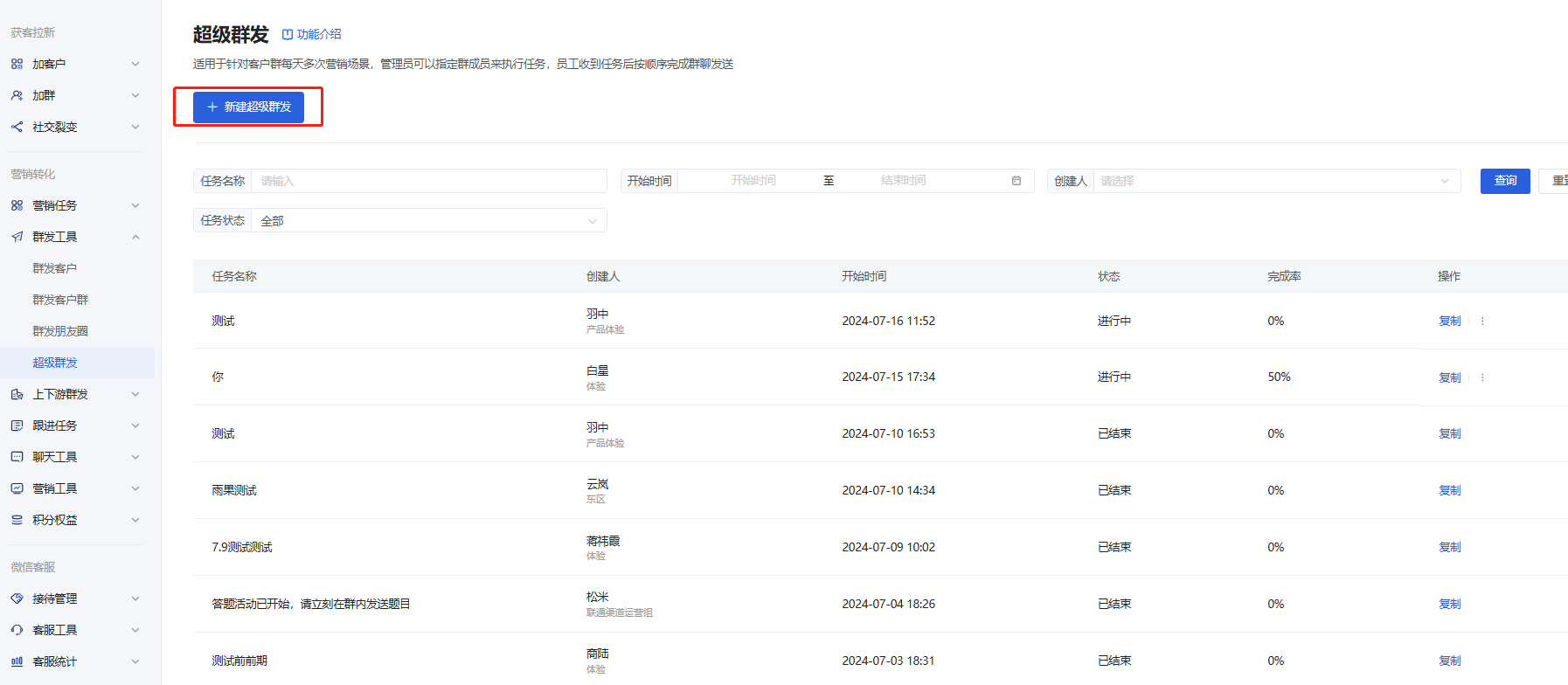Expand the 营销任务 menu chevron
1568x685 pixels.
(135, 205)
